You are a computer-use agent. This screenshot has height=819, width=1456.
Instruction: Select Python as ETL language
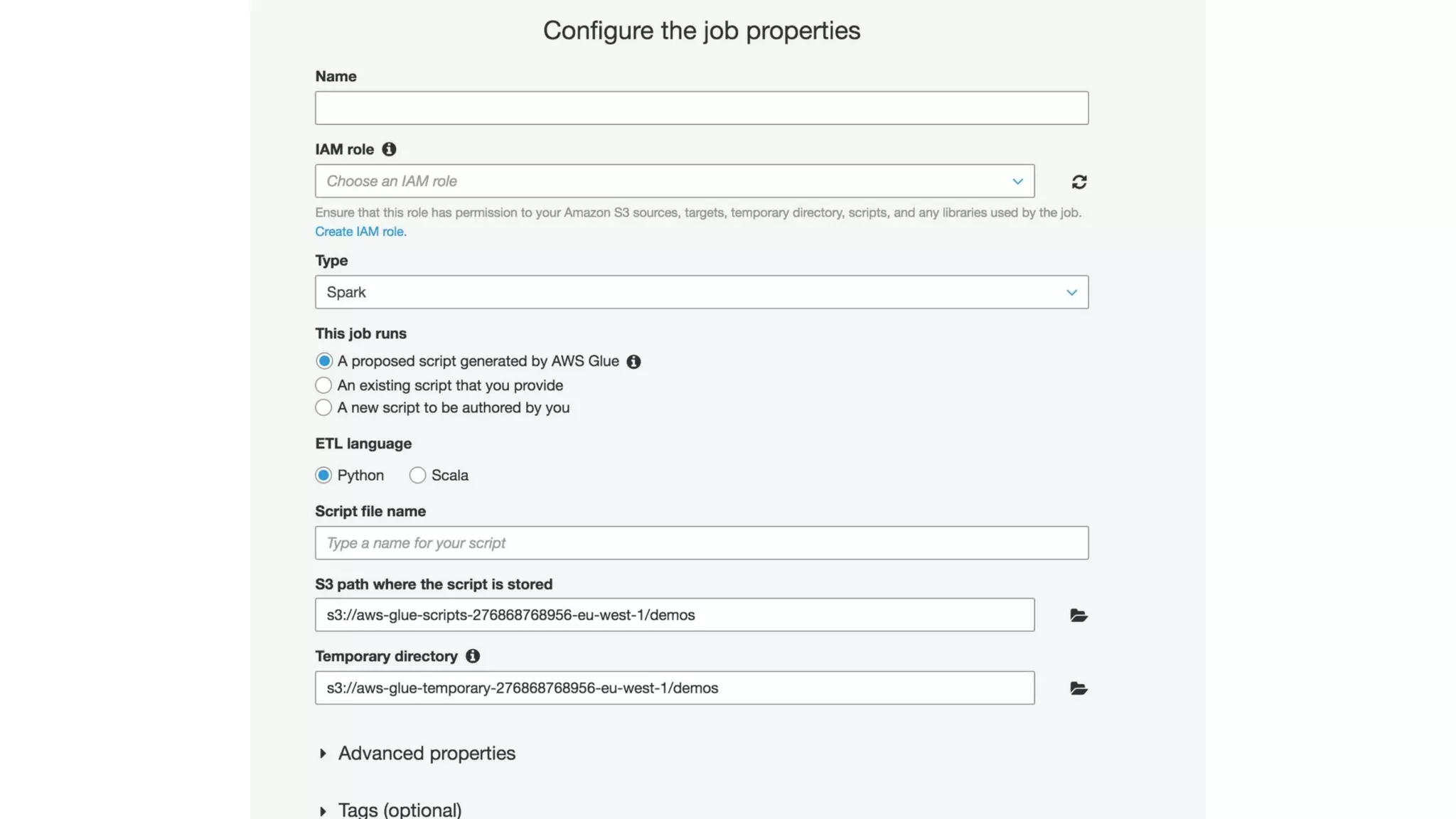(324, 476)
